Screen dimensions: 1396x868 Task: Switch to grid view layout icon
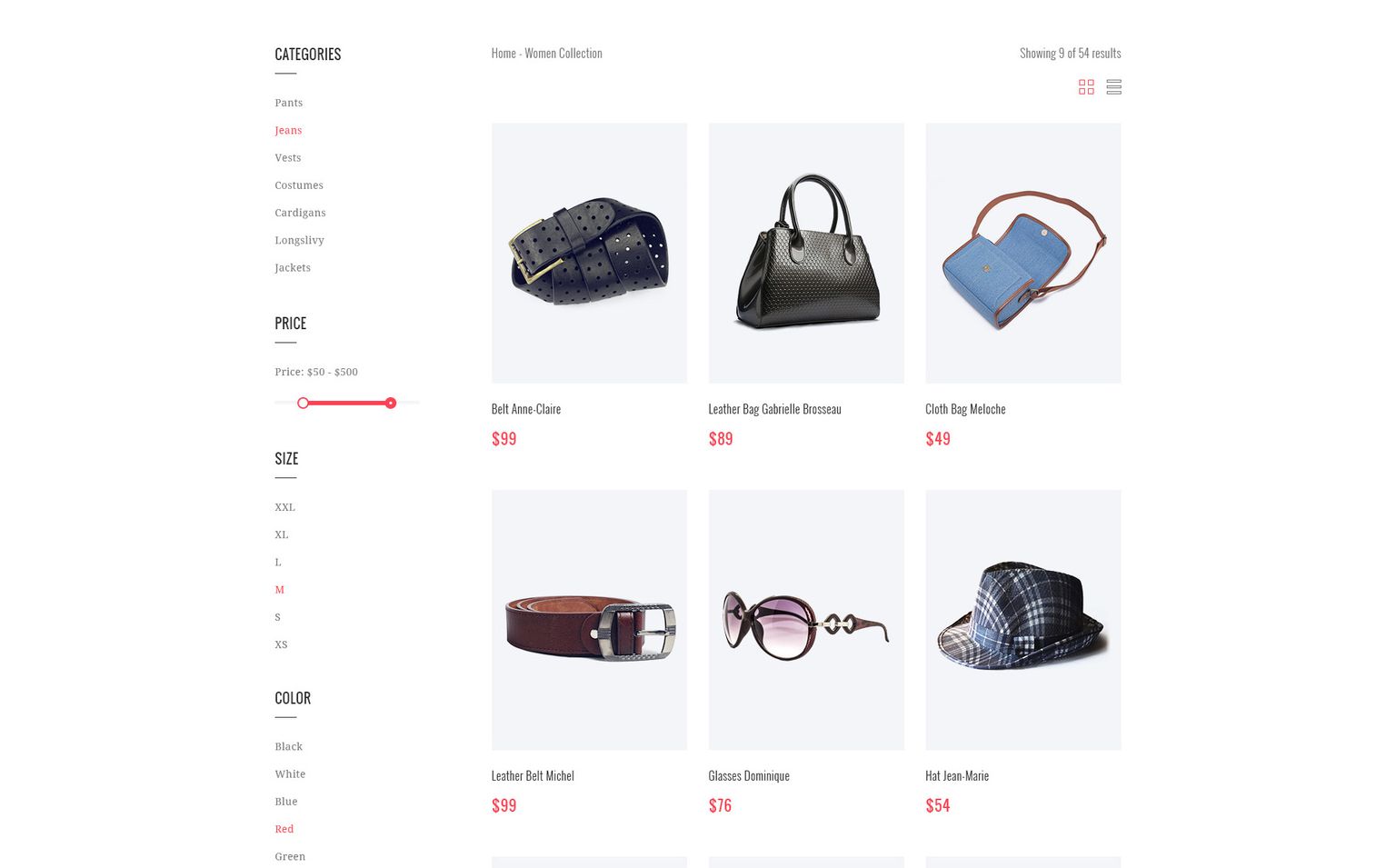pos(1086,87)
